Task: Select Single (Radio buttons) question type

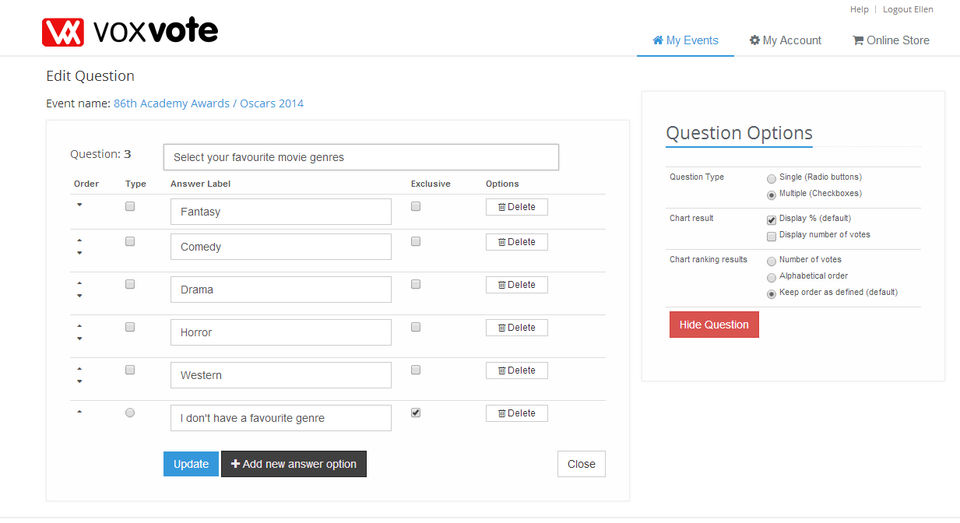Action: [771, 177]
